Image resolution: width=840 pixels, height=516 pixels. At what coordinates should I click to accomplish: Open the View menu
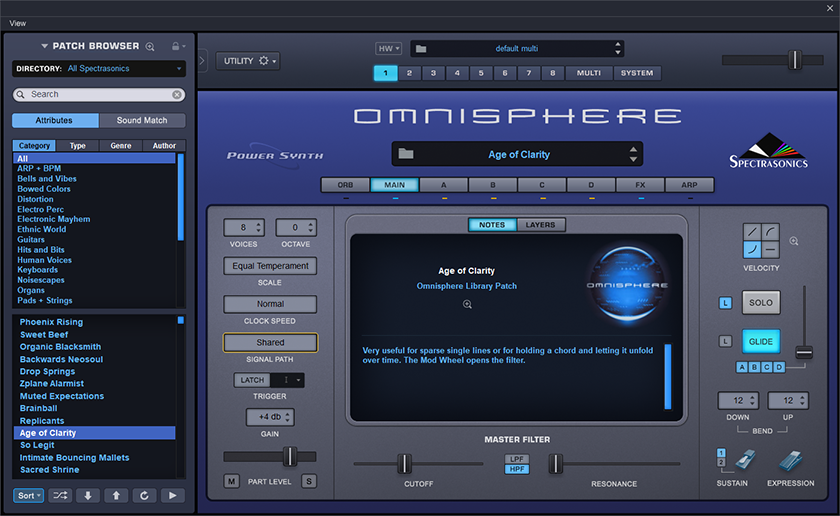tap(17, 23)
